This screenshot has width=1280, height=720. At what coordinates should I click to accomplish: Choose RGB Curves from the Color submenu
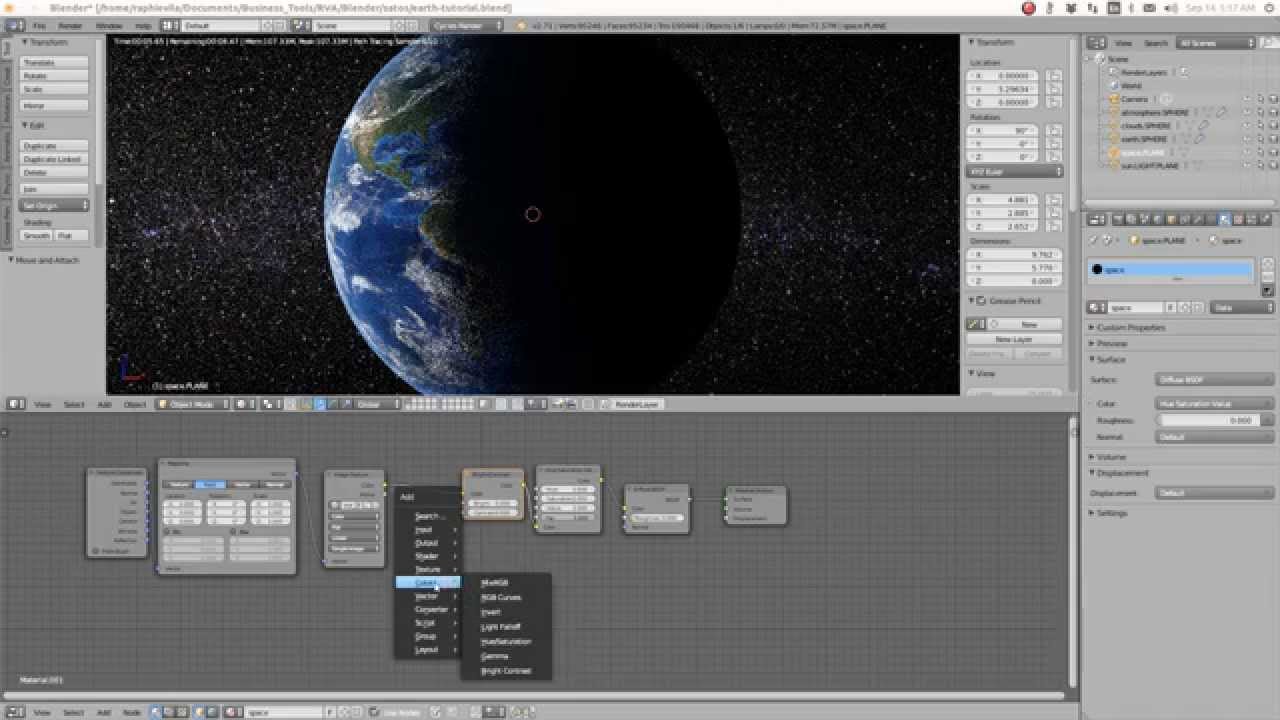point(501,597)
